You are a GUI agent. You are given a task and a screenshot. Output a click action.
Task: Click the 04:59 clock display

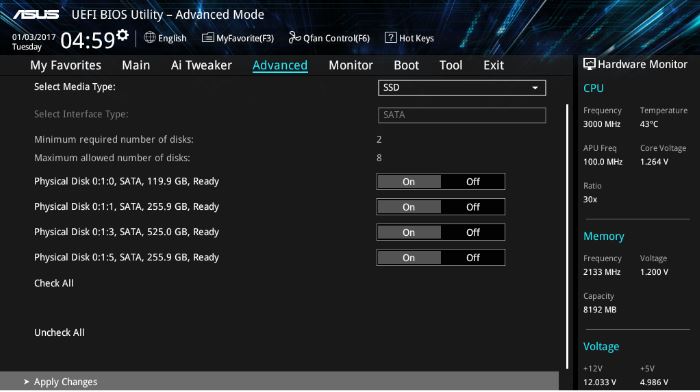click(88, 41)
